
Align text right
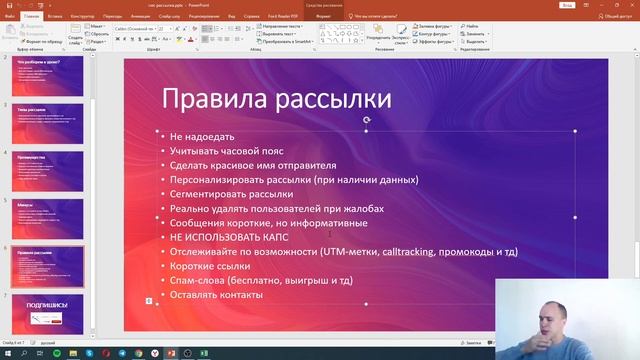220,39
